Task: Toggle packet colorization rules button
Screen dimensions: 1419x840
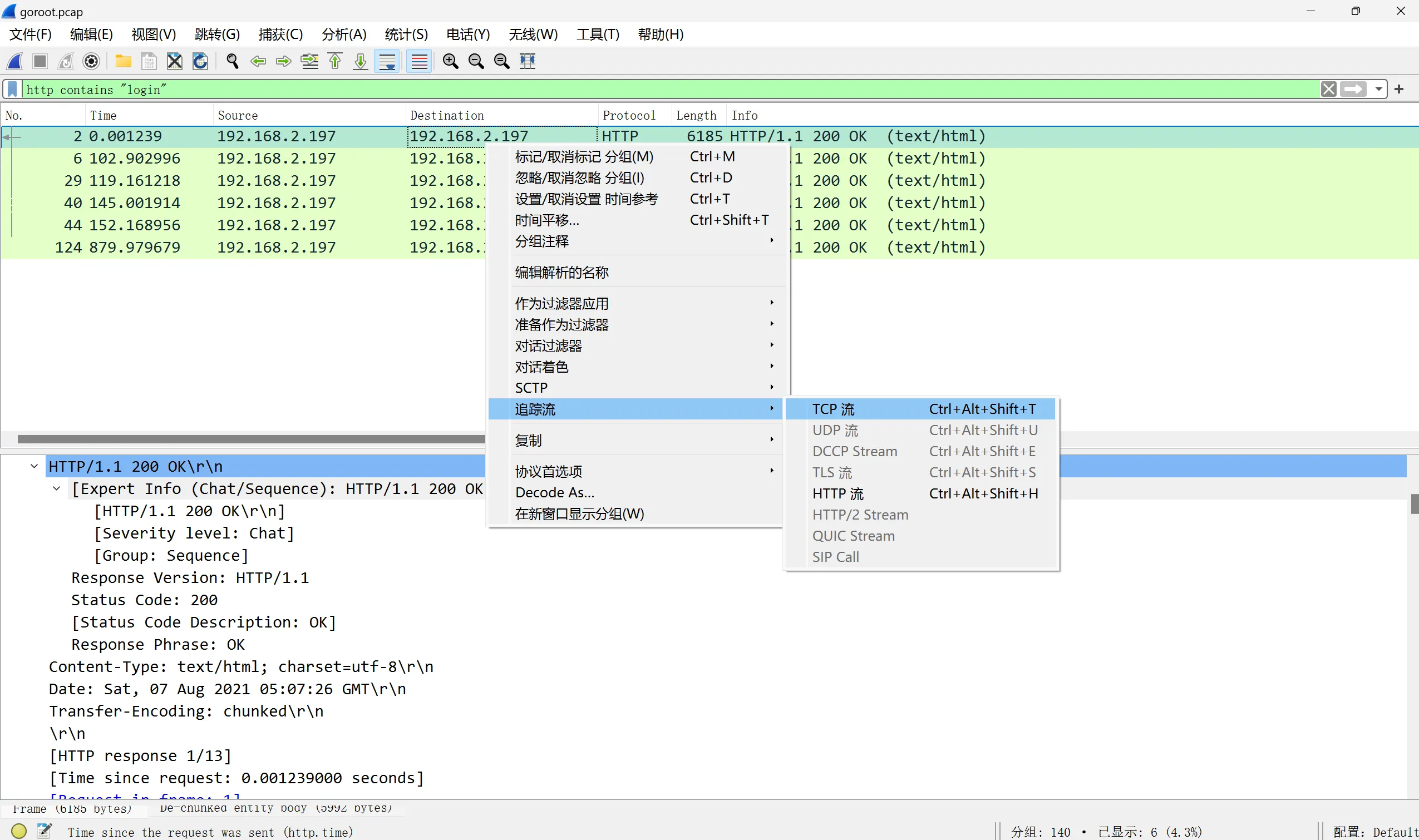Action: point(419,61)
